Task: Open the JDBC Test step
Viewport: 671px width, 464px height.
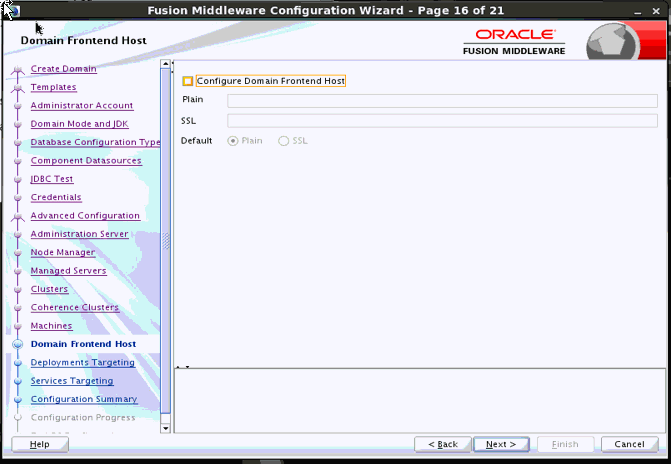Action: click(52, 179)
